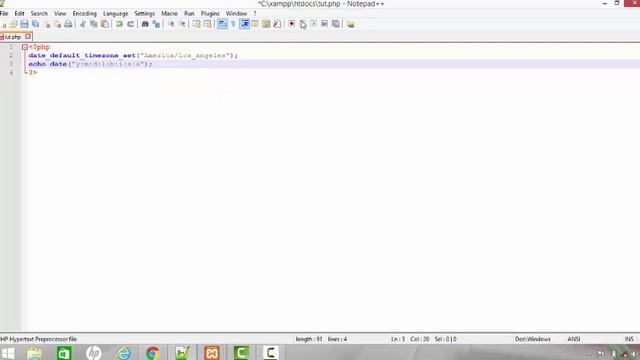The image size is (640, 360).
Task: Open the XAMPP taskbar icon
Action: coord(211,353)
